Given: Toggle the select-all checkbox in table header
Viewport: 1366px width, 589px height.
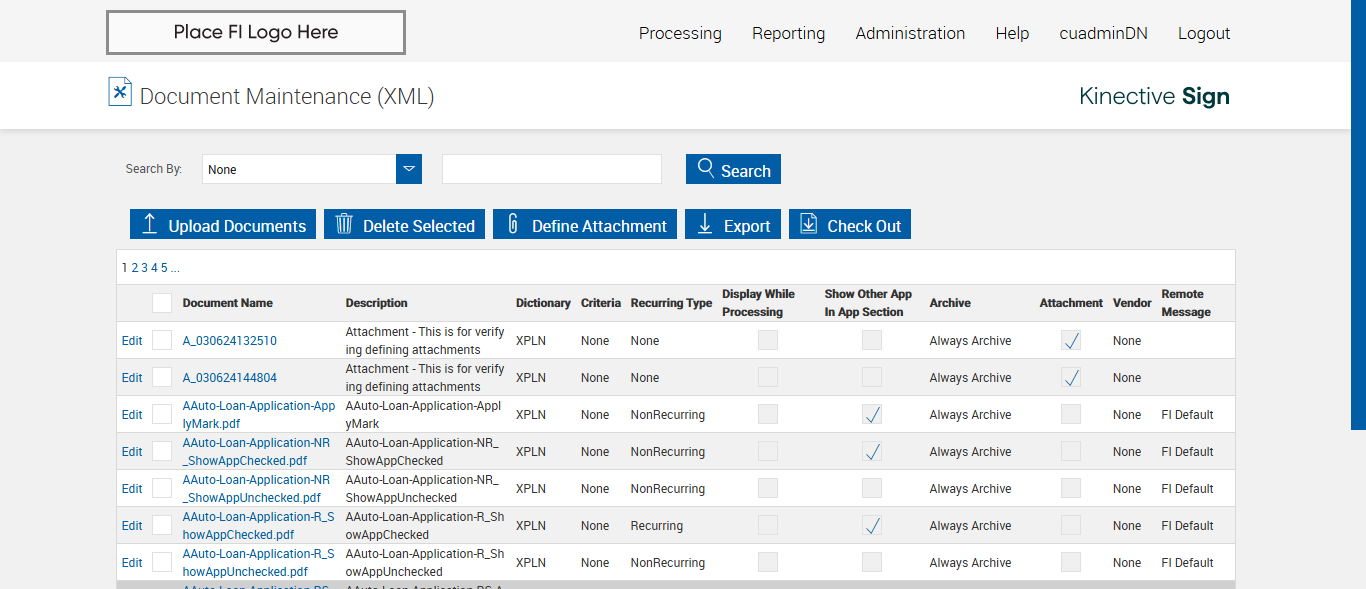Looking at the screenshot, I should point(162,303).
